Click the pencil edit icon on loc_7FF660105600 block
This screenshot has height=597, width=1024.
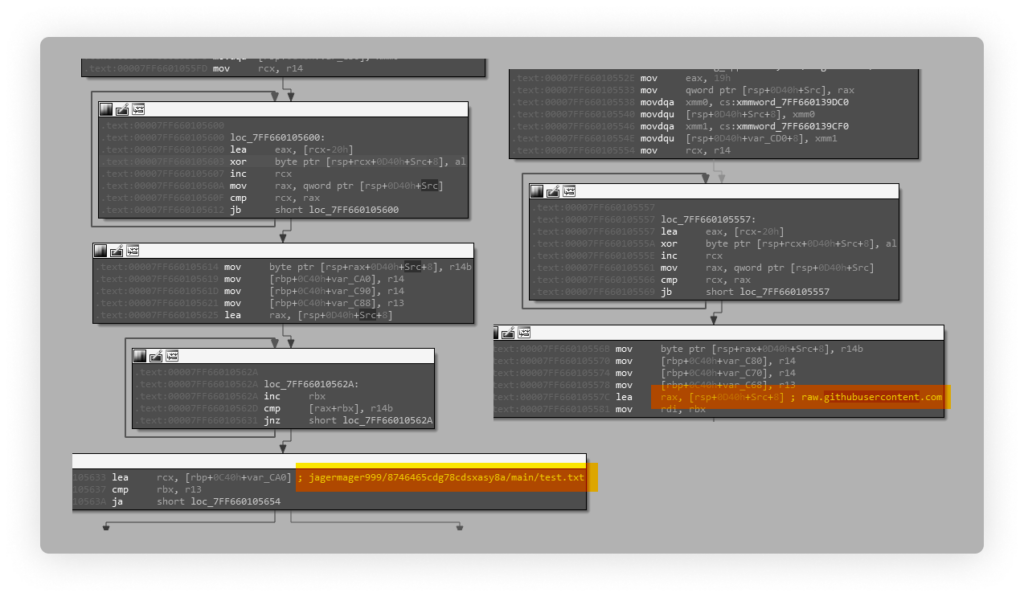click(x=122, y=109)
